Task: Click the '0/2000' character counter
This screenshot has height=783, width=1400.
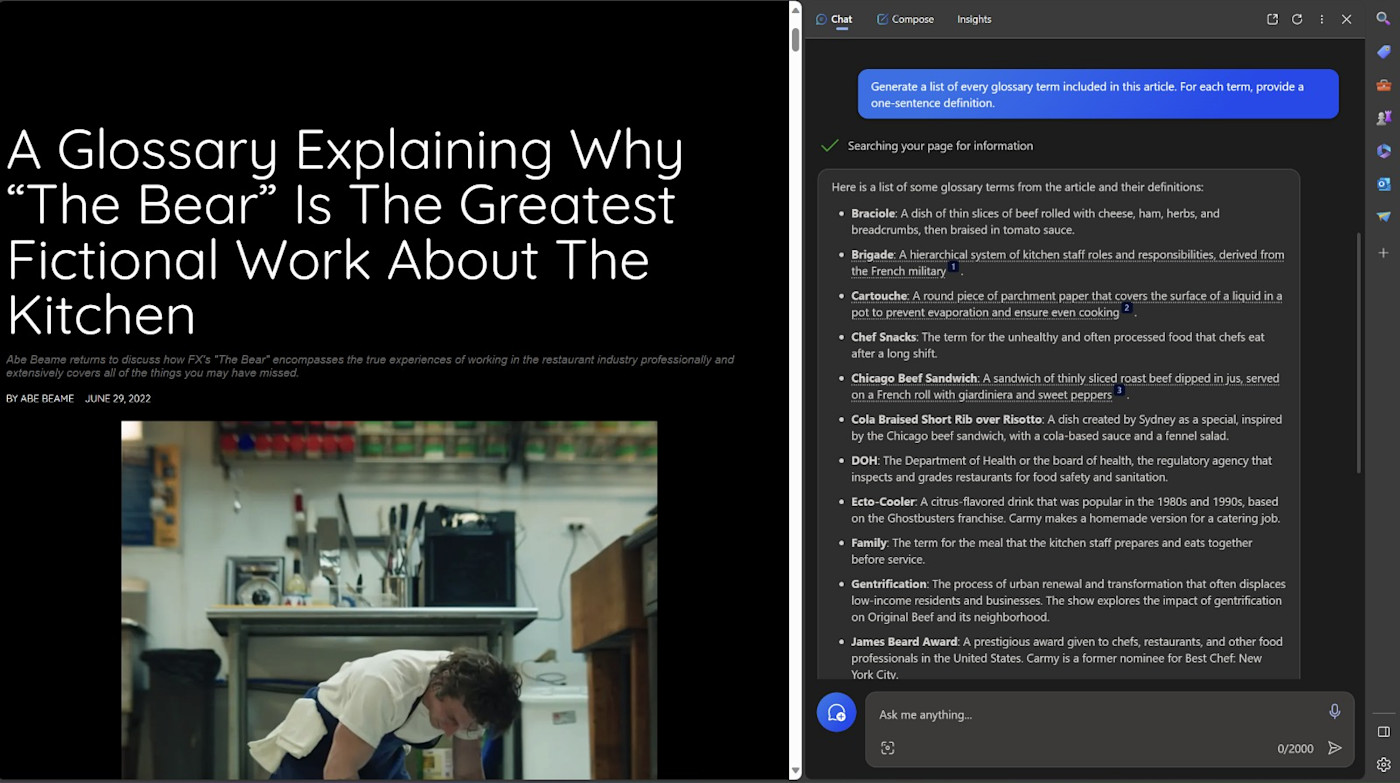Action: coord(1295,749)
